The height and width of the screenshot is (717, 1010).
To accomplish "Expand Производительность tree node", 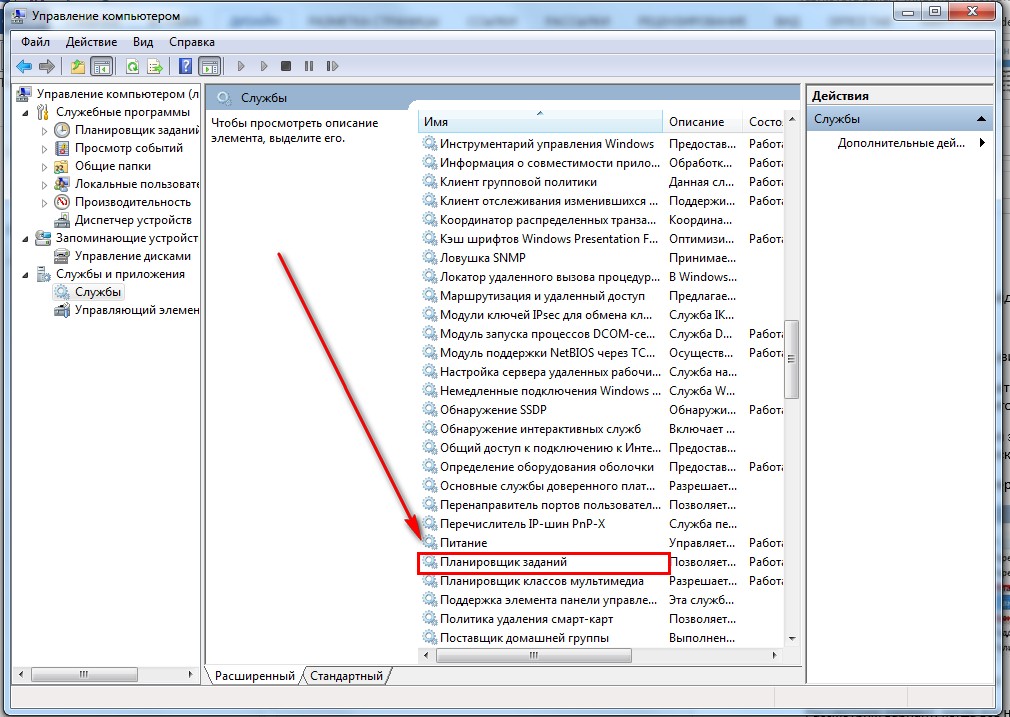I will (44, 203).
